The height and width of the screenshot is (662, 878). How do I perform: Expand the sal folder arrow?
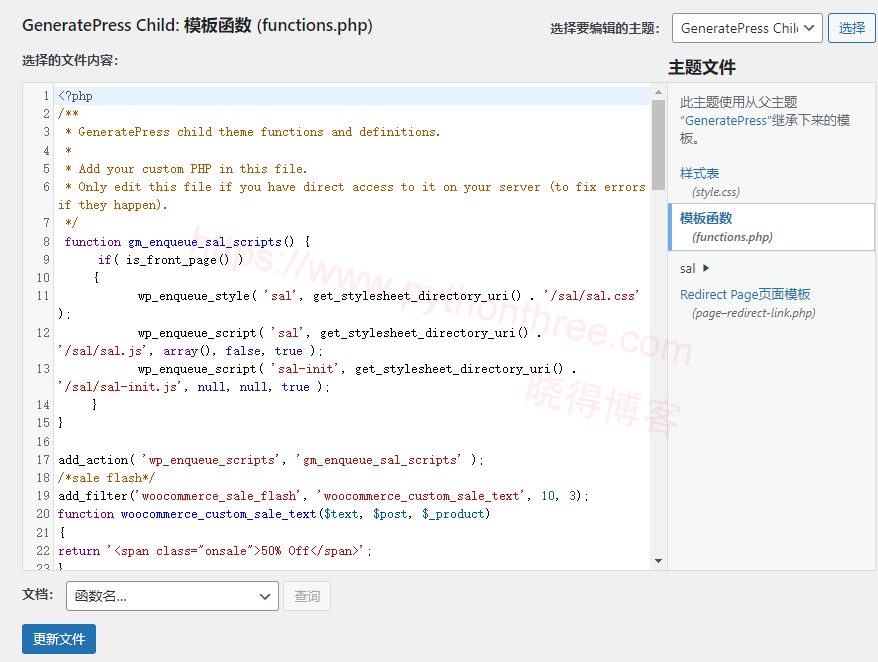[x=706, y=268]
